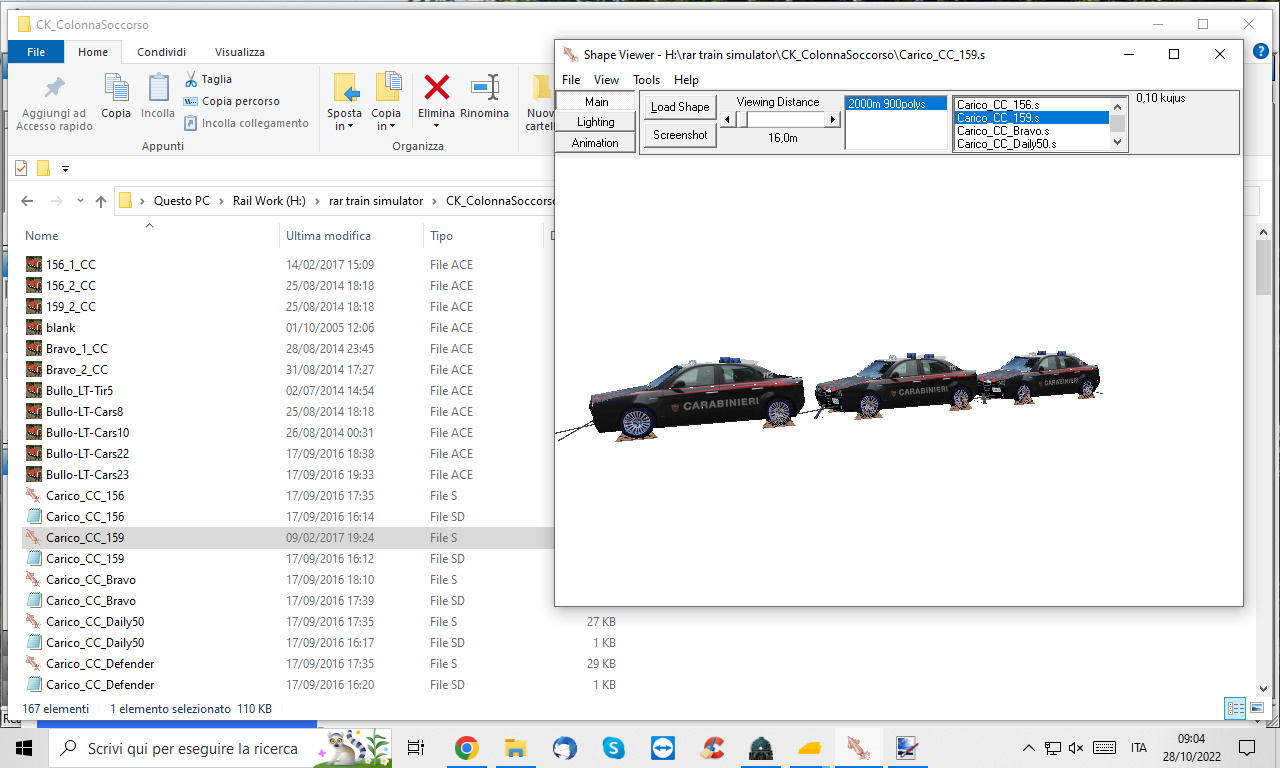Increase Viewing Distance with the right arrow
Image resolution: width=1280 pixels, height=768 pixels.
pyautogui.click(x=832, y=119)
